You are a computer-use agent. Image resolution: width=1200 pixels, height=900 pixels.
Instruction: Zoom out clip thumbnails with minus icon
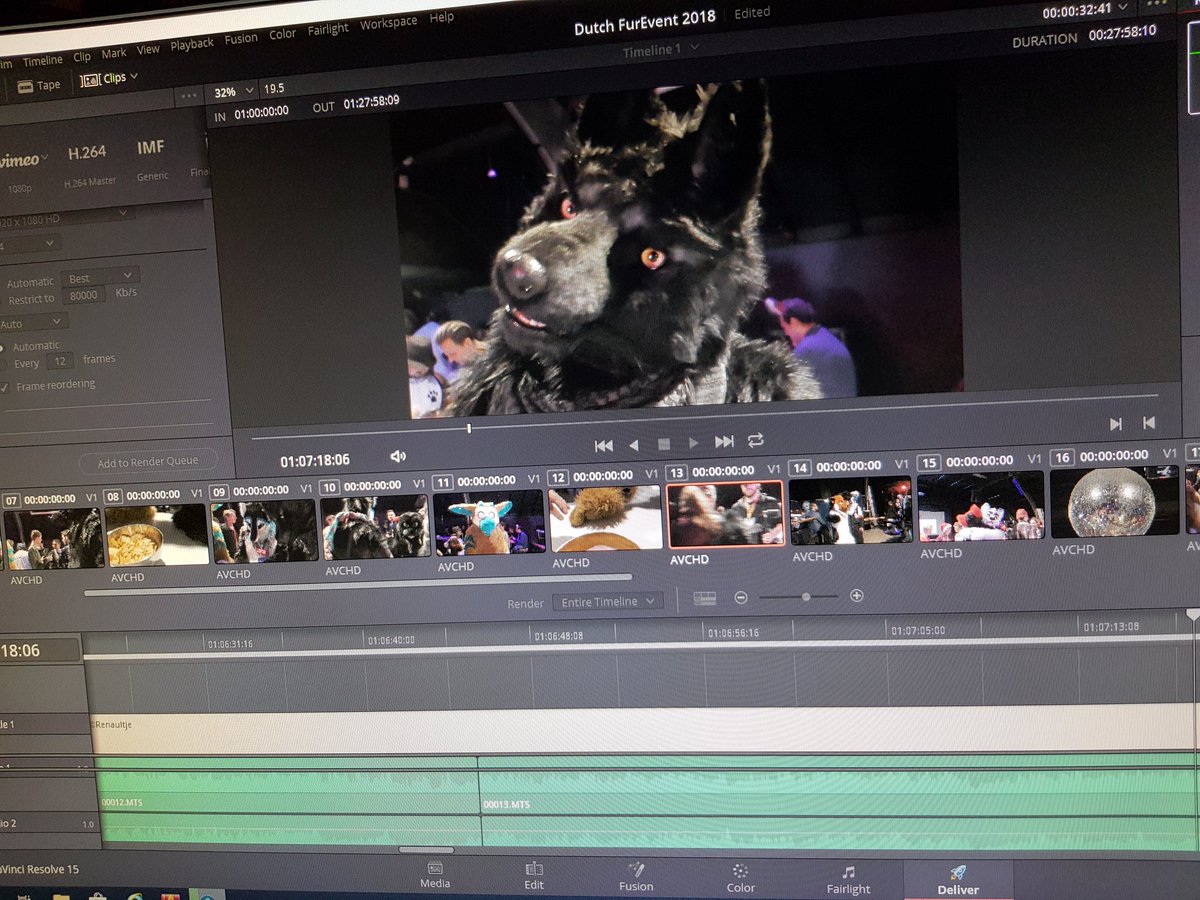(x=741, y=597)
